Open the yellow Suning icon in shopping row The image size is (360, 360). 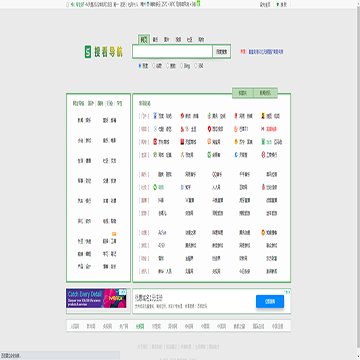point(236,142)
